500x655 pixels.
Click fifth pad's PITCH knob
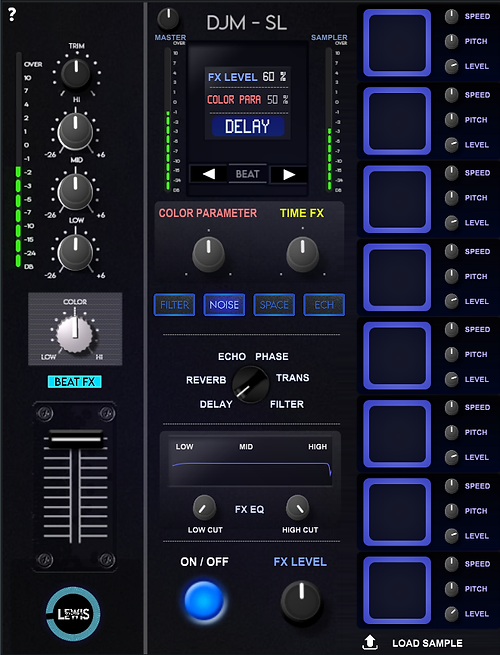(x=451, y=354)
